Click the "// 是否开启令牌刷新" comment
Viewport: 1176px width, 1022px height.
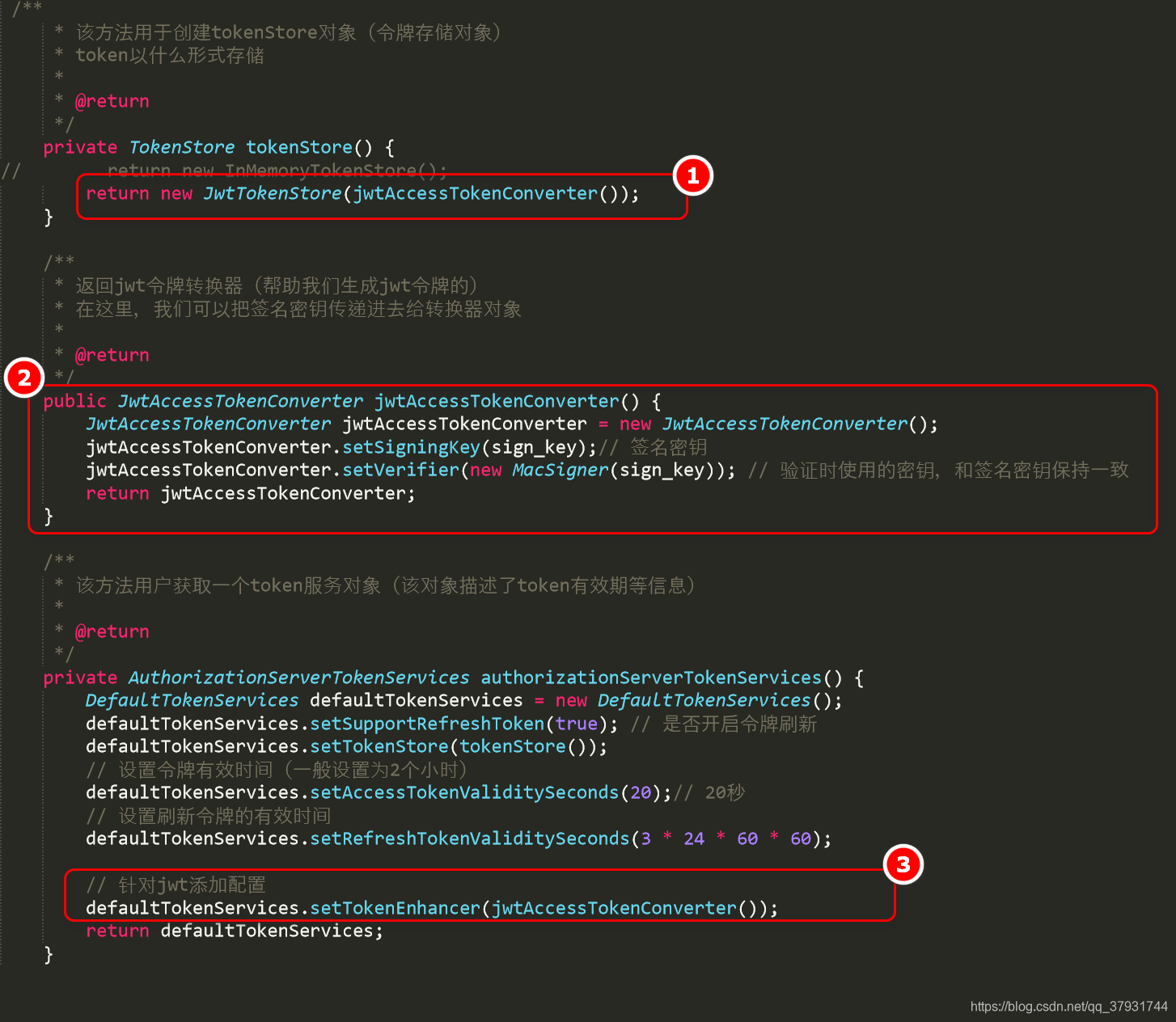(724, 724)
